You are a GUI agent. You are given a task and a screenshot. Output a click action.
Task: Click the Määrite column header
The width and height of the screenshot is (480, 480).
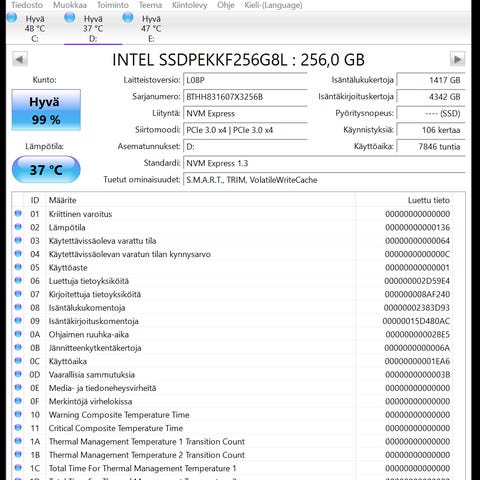(x=201, y=200)
